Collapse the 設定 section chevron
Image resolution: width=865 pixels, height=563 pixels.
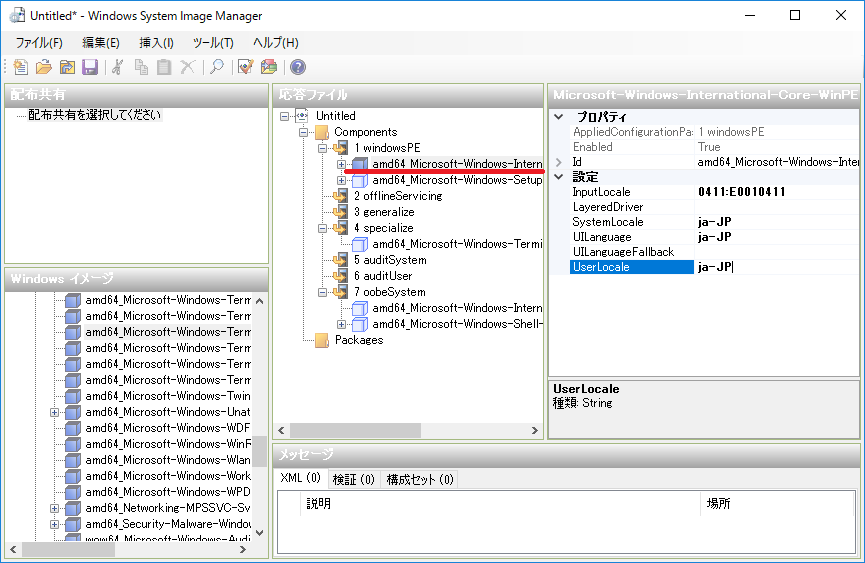[559, 177]
